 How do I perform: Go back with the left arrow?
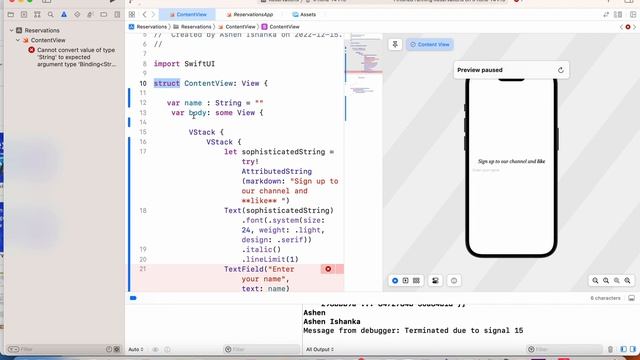click(x=144, y=14)
